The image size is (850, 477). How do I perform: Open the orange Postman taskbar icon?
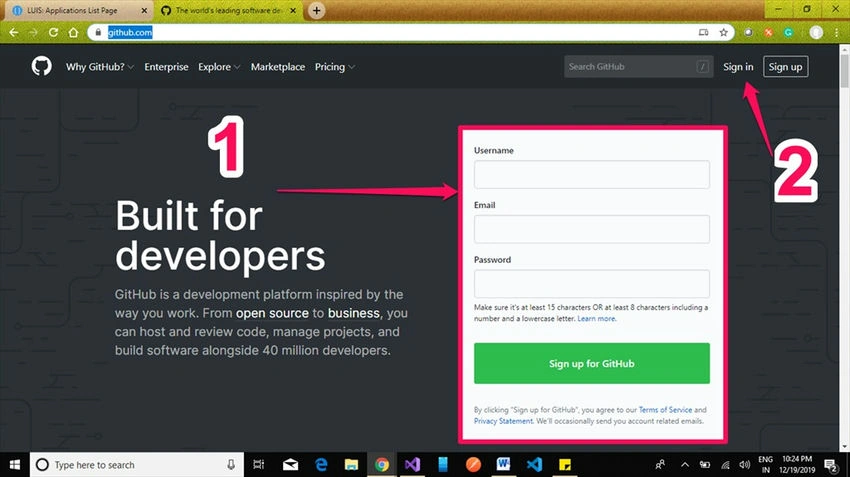coord(473,465)
